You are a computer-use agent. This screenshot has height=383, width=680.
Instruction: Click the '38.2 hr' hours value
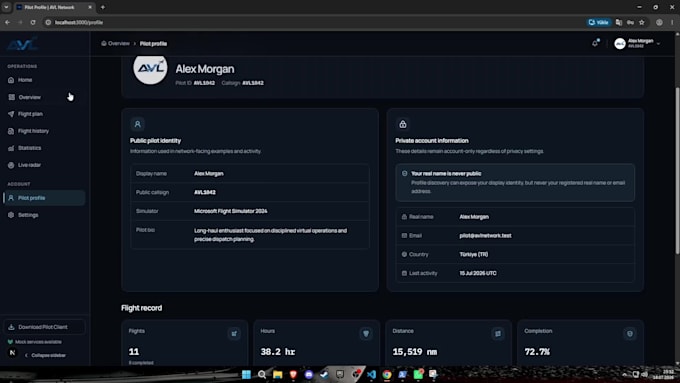coord(278,352)
